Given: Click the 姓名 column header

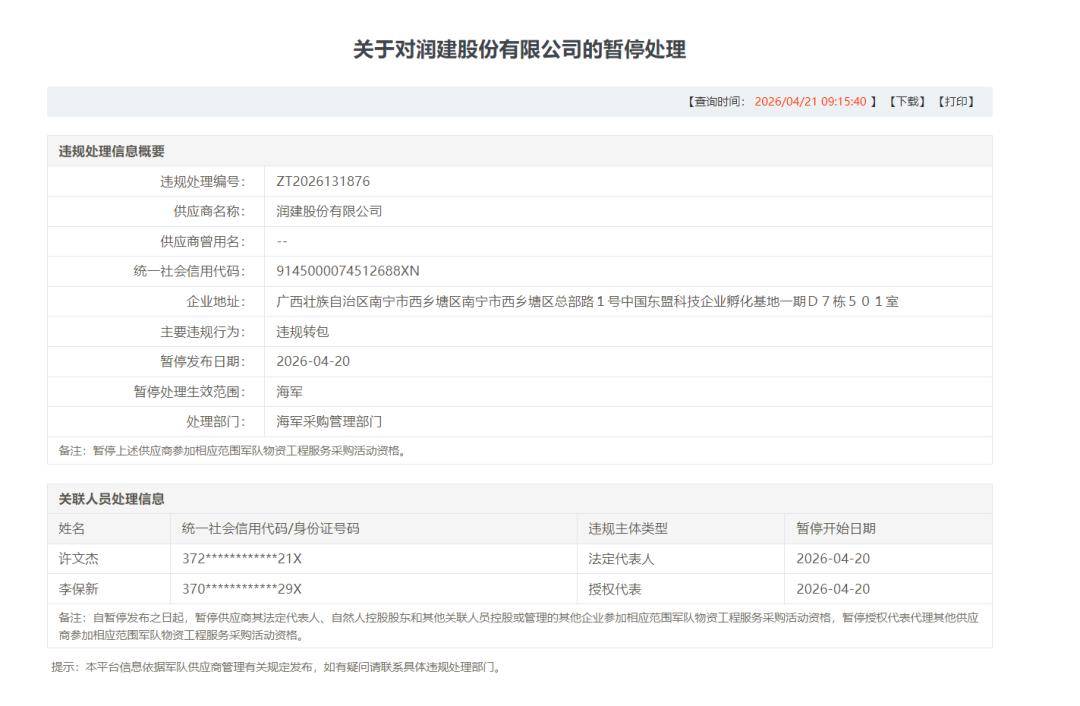Looking at the screenshot, I should coord(72,529).
